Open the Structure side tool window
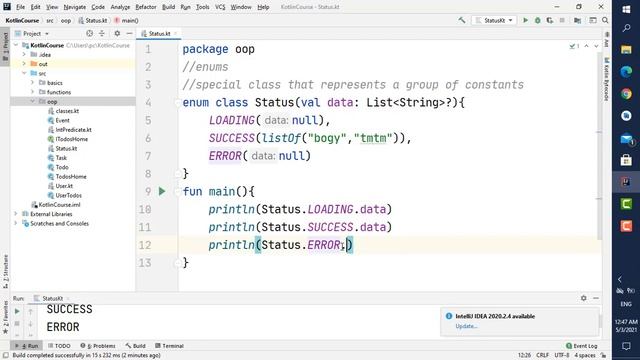 point(5,271)
